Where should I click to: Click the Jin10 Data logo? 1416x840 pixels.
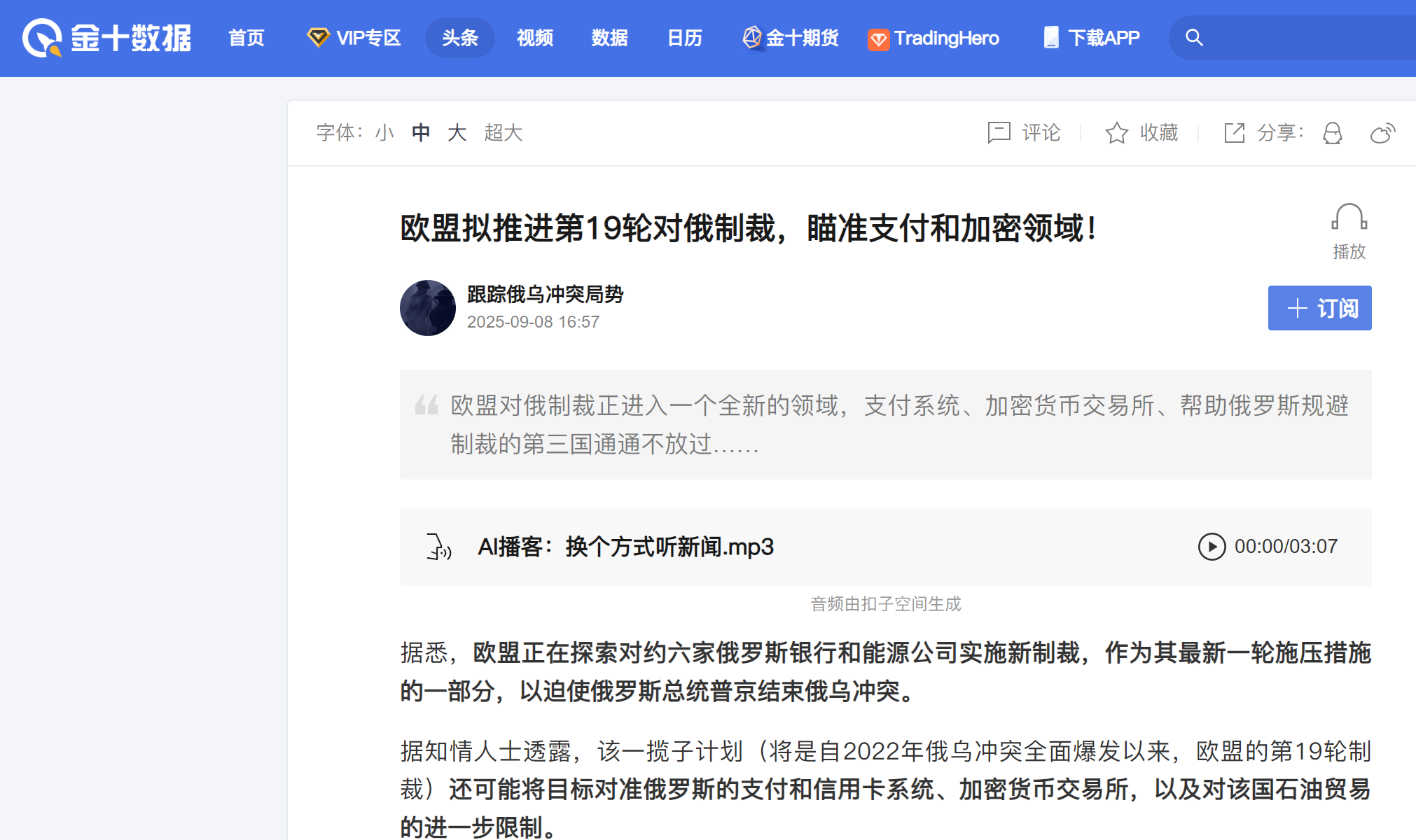106,38
